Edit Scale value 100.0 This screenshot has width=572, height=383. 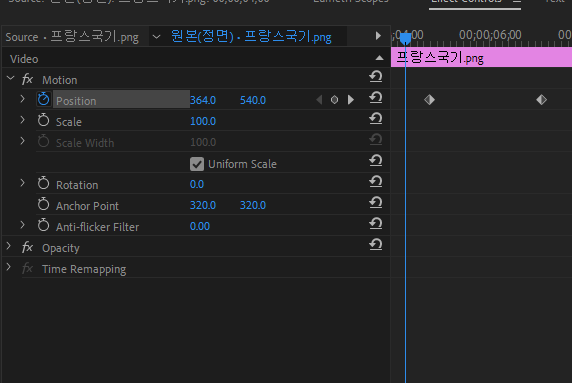[x=203, y=121]
